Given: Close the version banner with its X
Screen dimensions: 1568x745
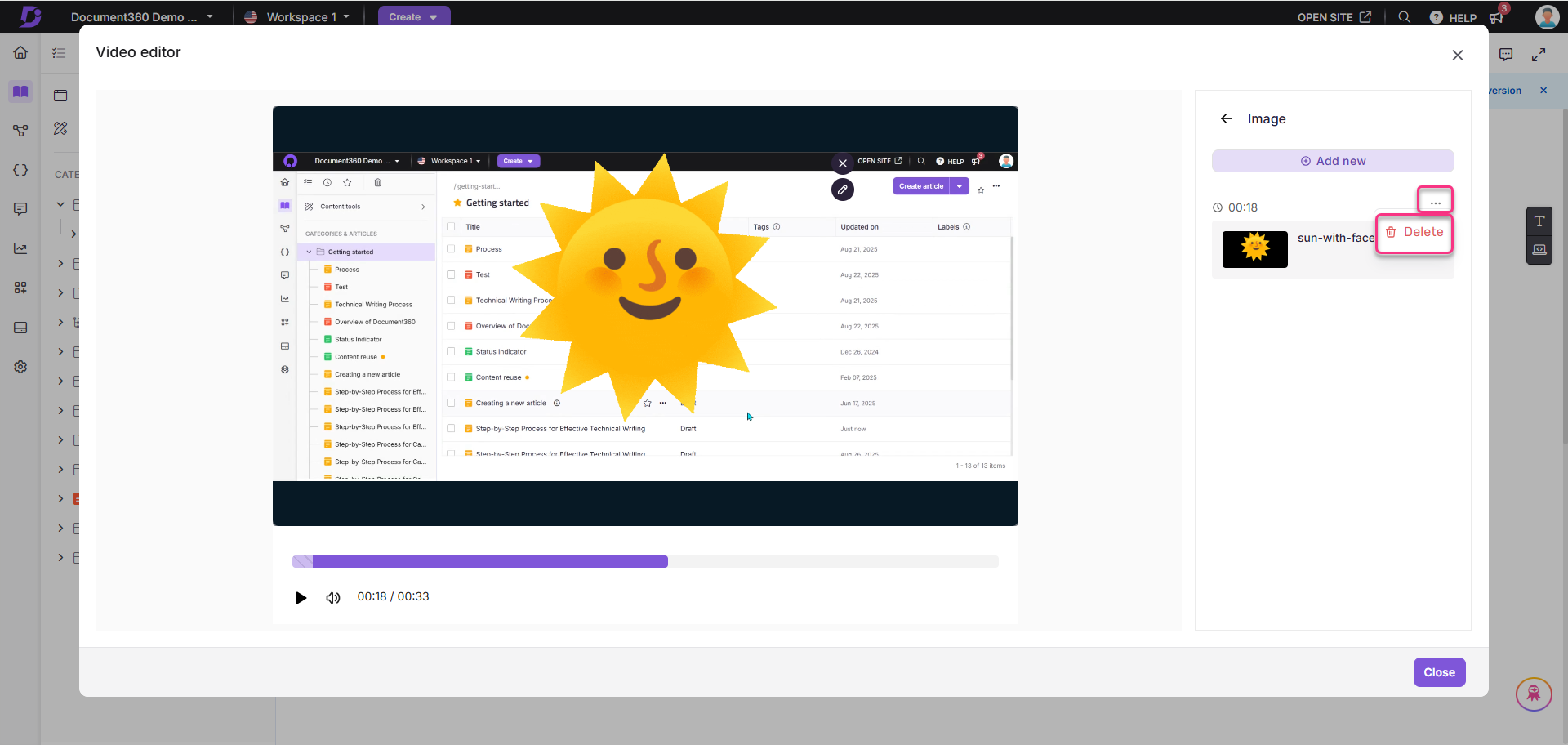Looking at the screenshot, I should pos(1543,91).
